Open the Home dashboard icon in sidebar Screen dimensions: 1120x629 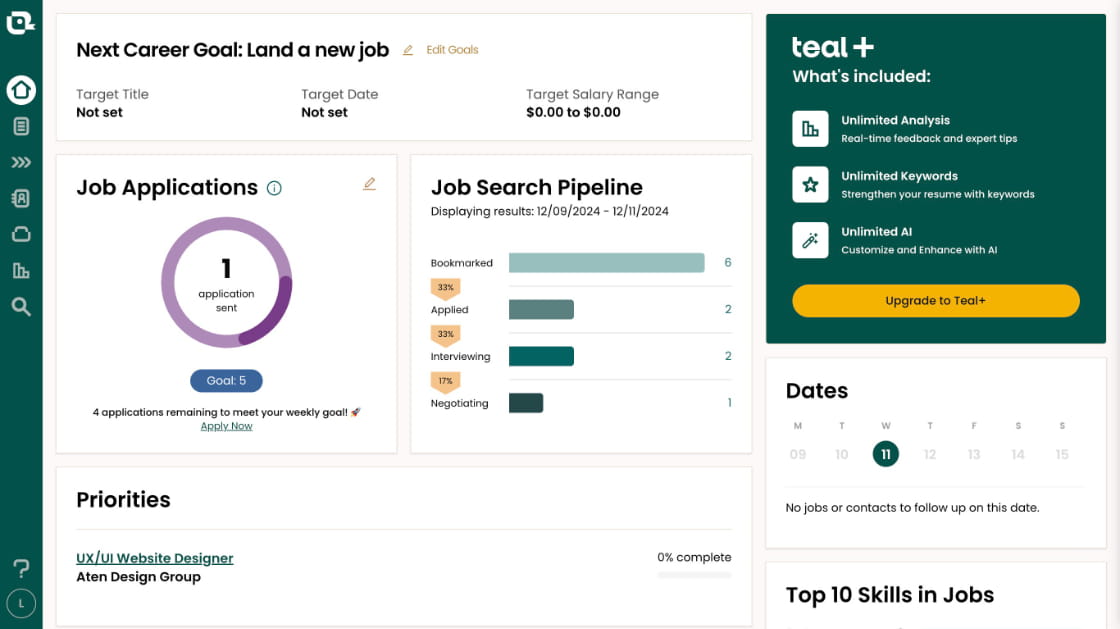coord(21,90)
